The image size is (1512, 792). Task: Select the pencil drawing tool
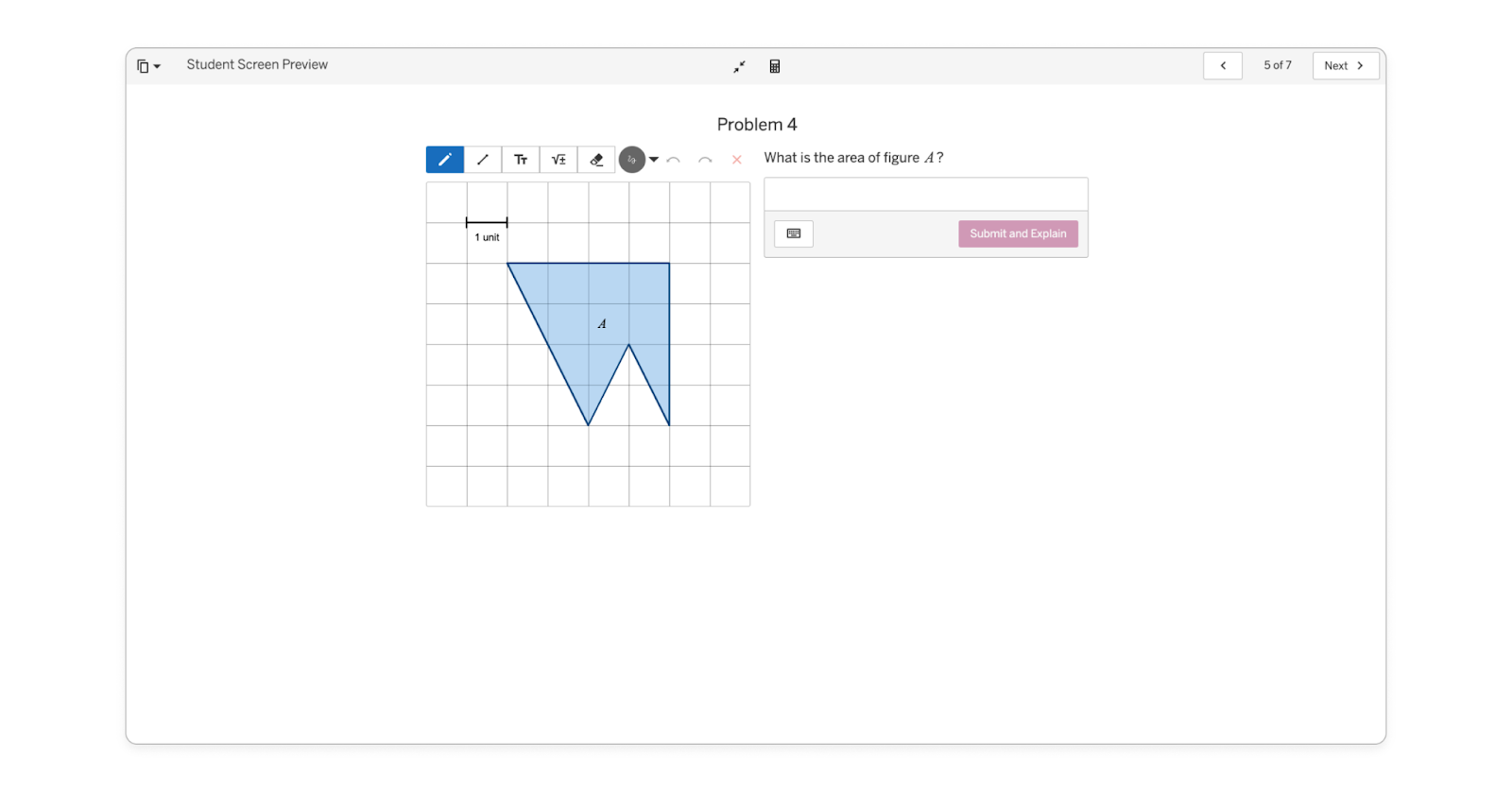(444, 159)
